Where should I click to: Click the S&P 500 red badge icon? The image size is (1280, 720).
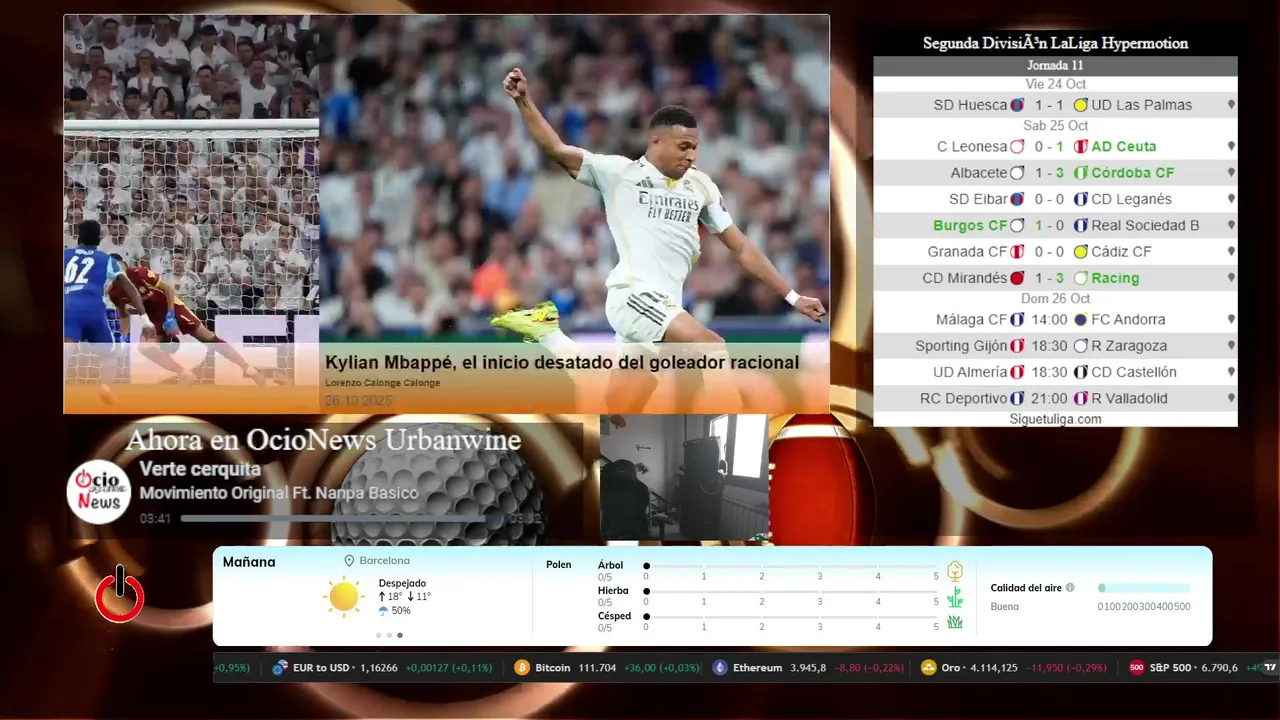[1136, 668]
